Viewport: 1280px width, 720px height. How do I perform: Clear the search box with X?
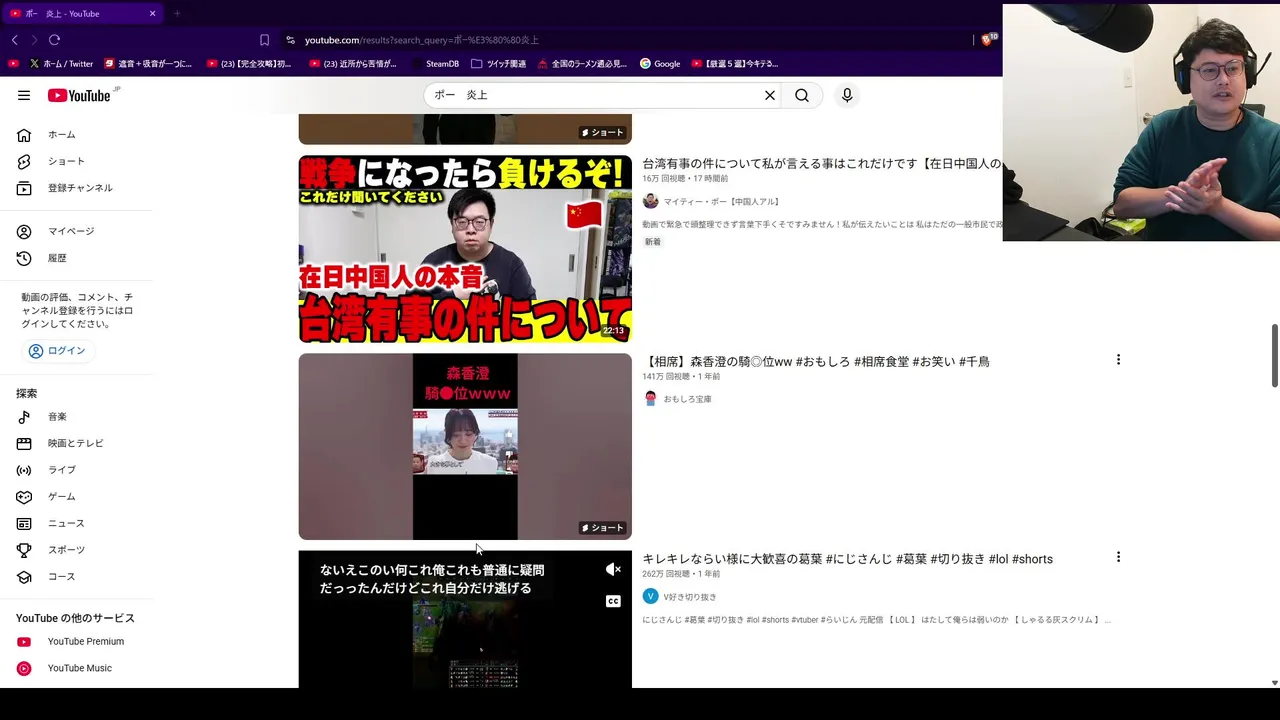pyautogui.click(x=770, y=95)
